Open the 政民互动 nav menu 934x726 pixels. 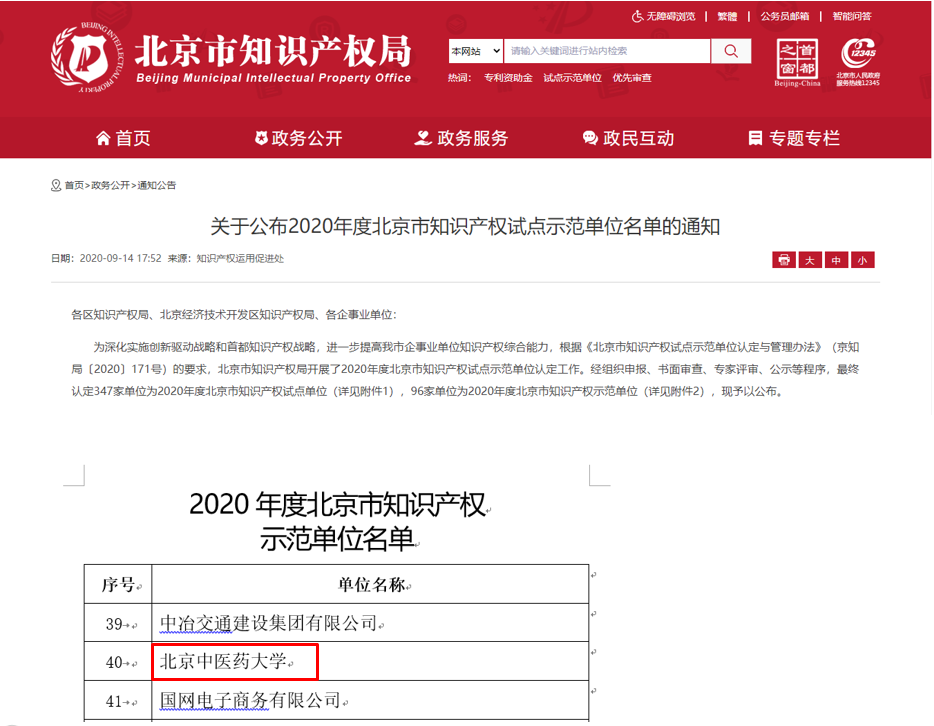(x=628, y=138)
